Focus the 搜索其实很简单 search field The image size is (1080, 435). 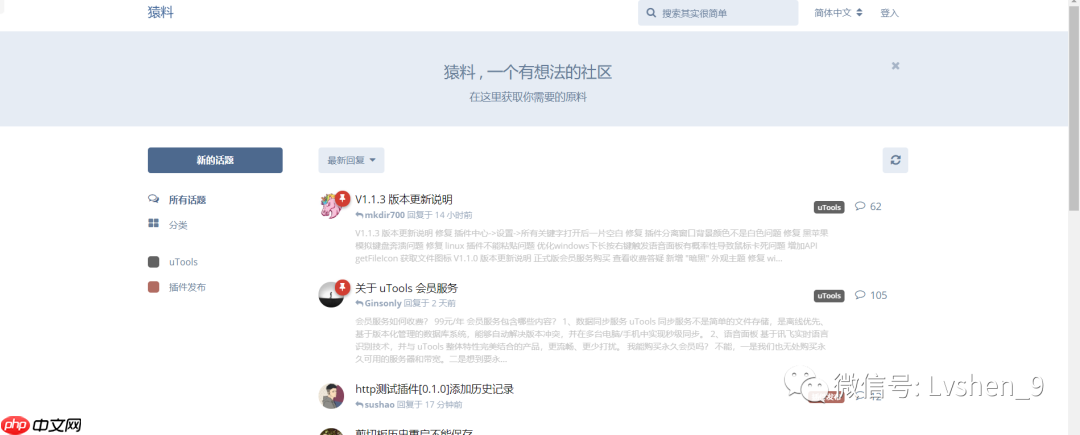(x=720, y=13)
